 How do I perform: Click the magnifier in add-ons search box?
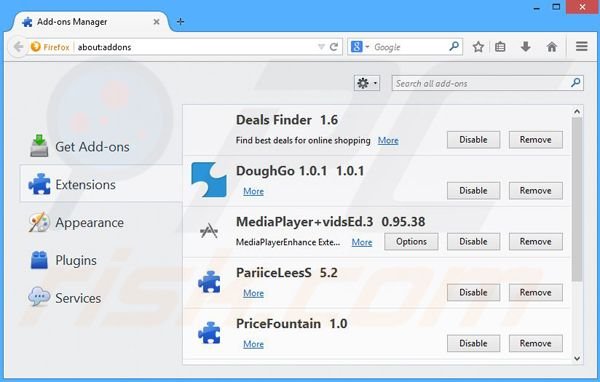pyautogui.click(x=576, y=83)
